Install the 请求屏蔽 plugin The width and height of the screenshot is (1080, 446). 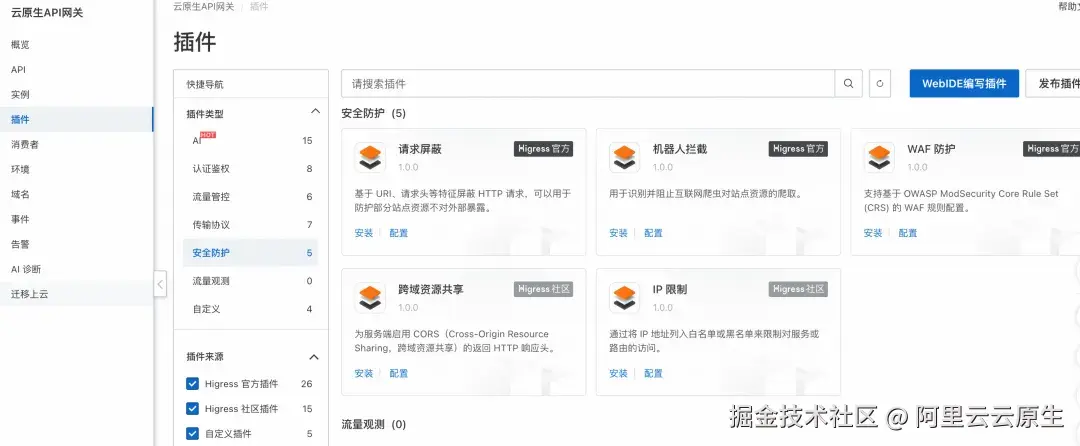364,233
